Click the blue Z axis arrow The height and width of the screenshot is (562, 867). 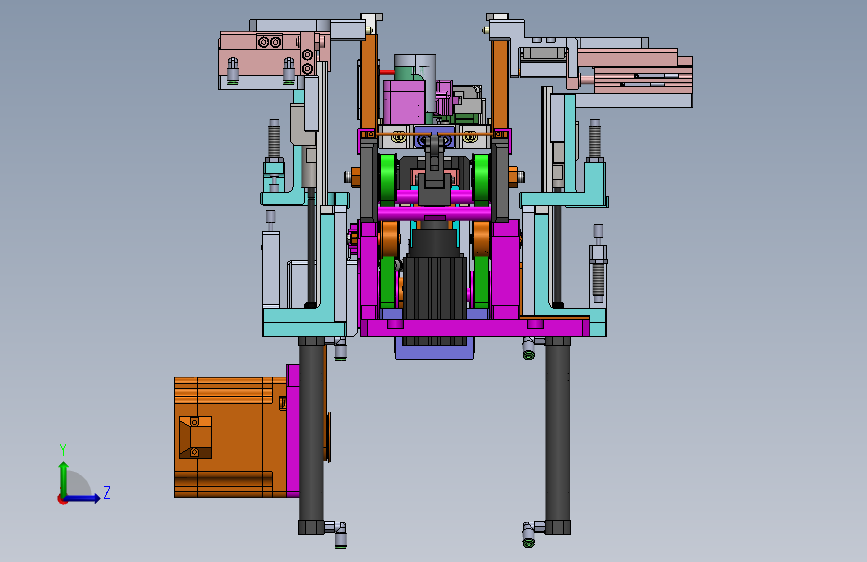(83, 498)
